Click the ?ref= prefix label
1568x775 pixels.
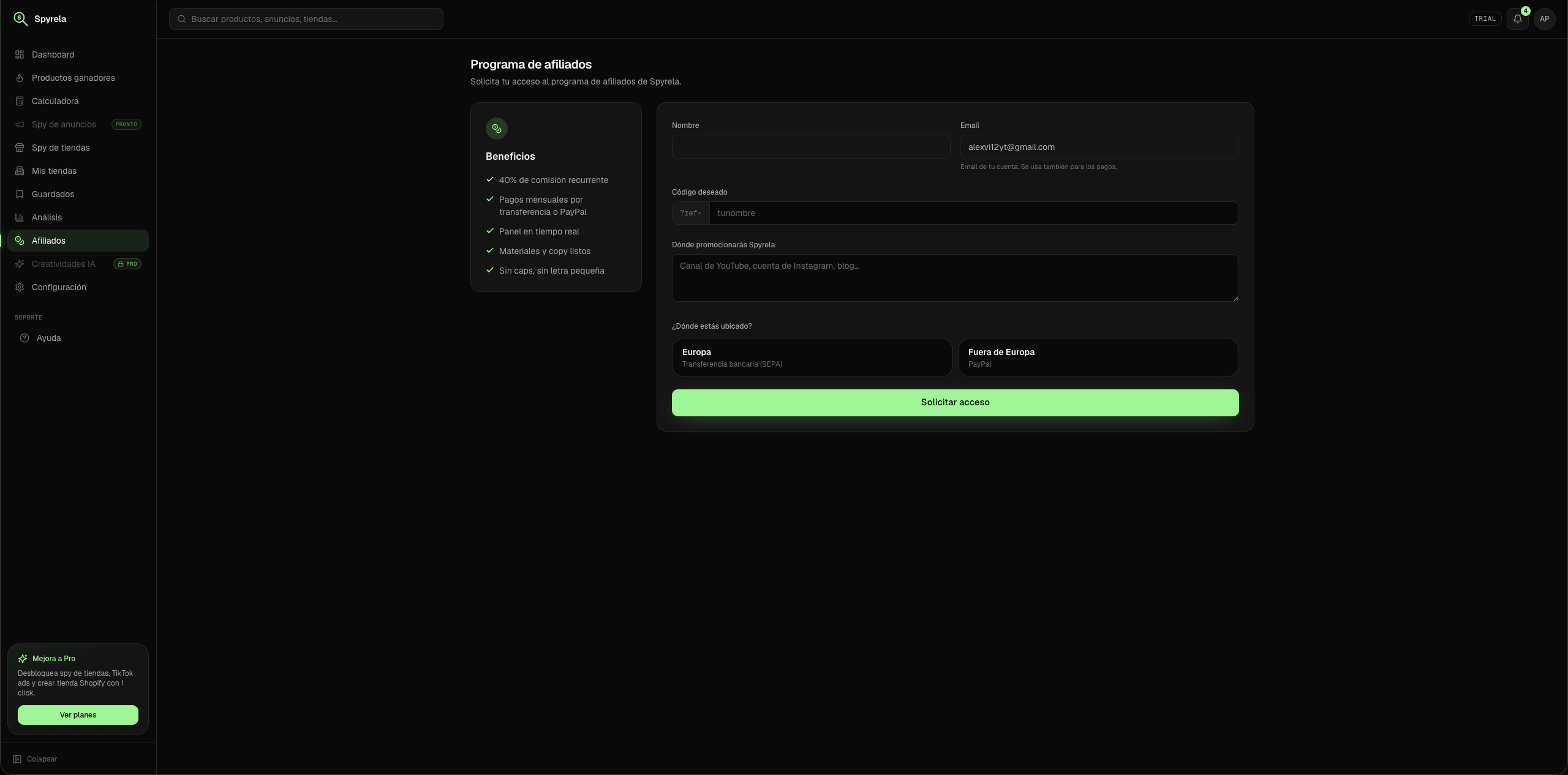click(691, 213)
